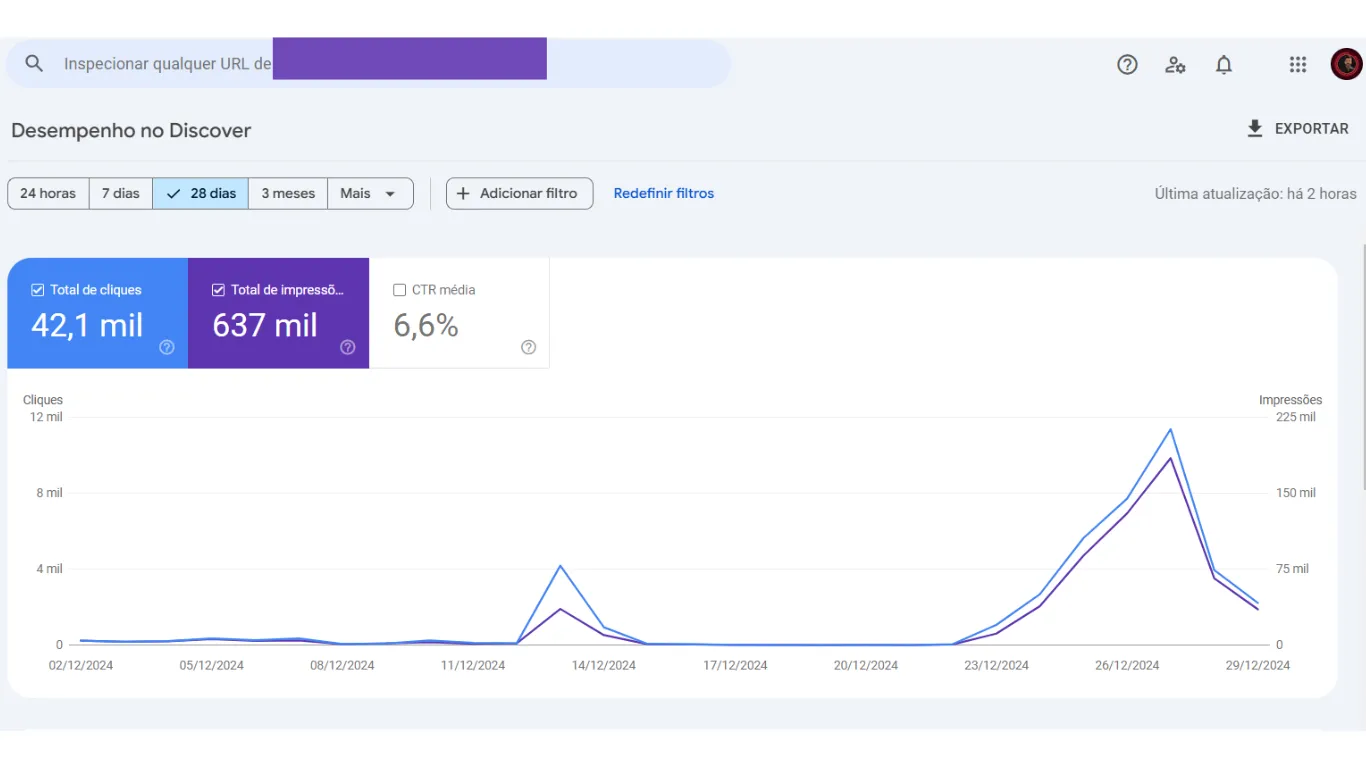This screenshot has width=1366, height=768.
Task: Uncheck Total de cliques checkbox
Action: point(38,290)
